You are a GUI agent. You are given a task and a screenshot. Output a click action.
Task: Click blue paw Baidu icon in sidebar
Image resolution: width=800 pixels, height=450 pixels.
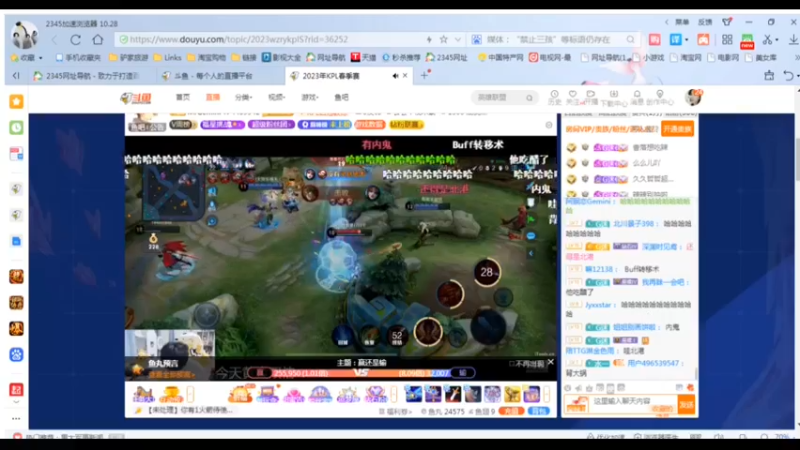[x=16, y=355]
